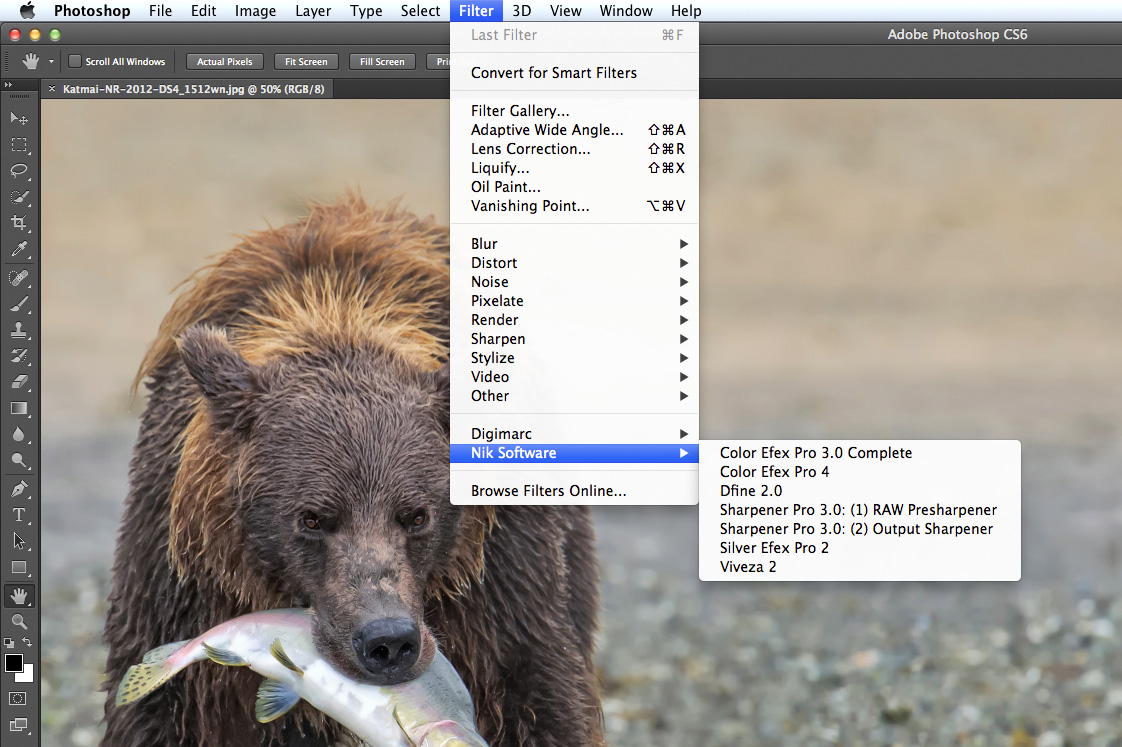Expand the Blur submenu

coord(575,244)
